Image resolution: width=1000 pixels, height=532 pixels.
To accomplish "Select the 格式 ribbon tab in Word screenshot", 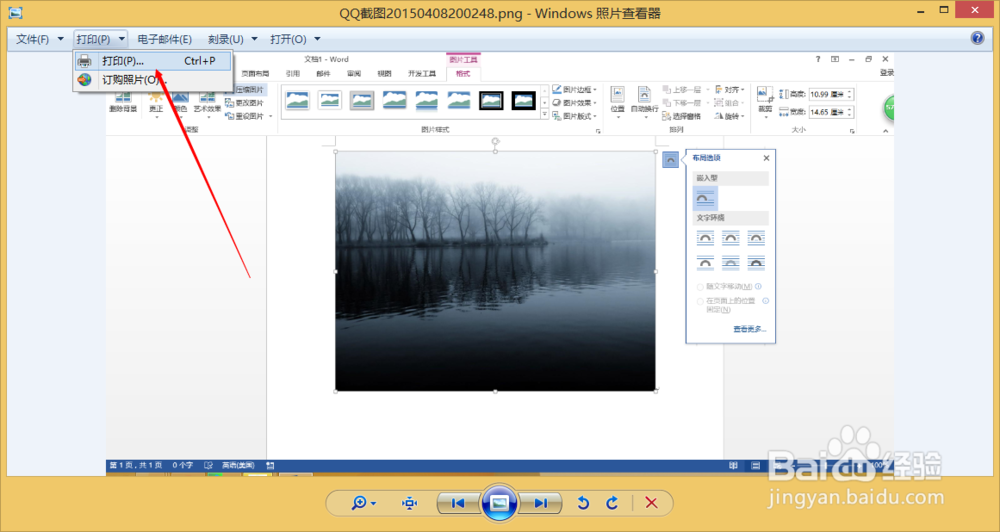I will (463, 73).
